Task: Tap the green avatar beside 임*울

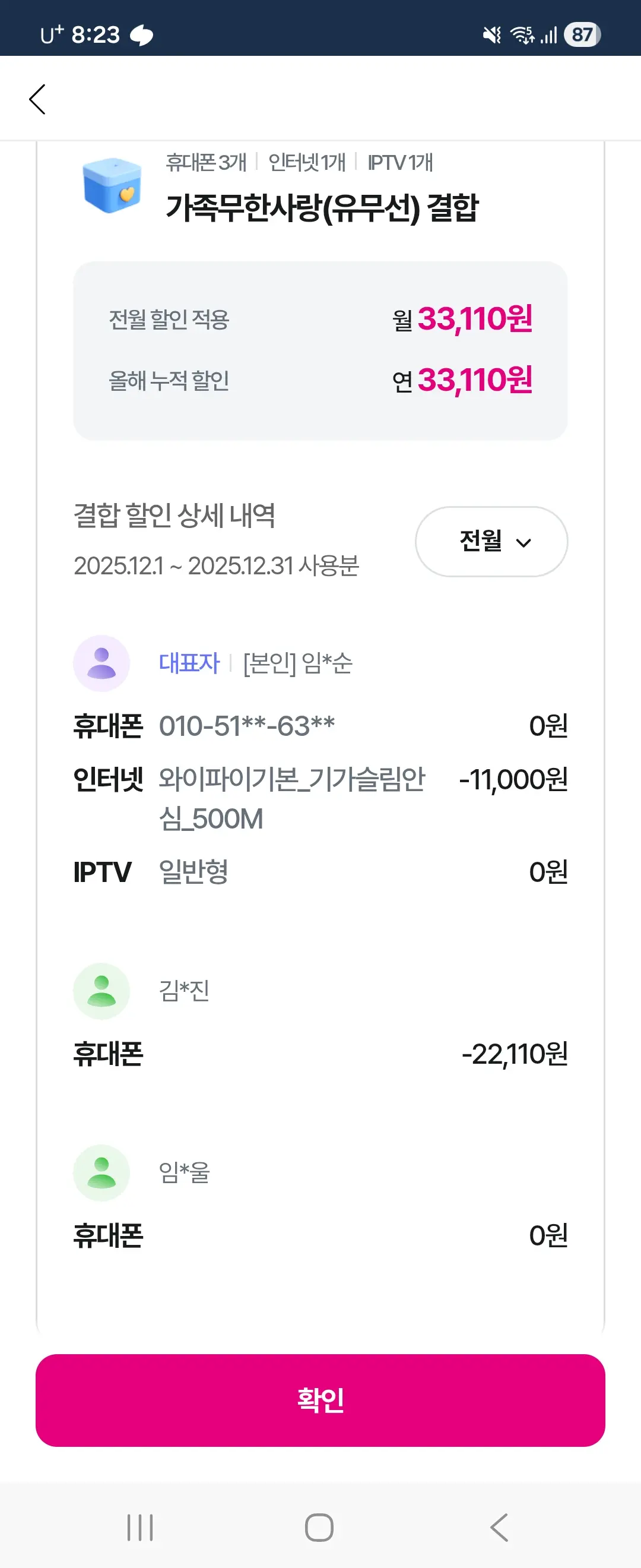Action: 101,1172
